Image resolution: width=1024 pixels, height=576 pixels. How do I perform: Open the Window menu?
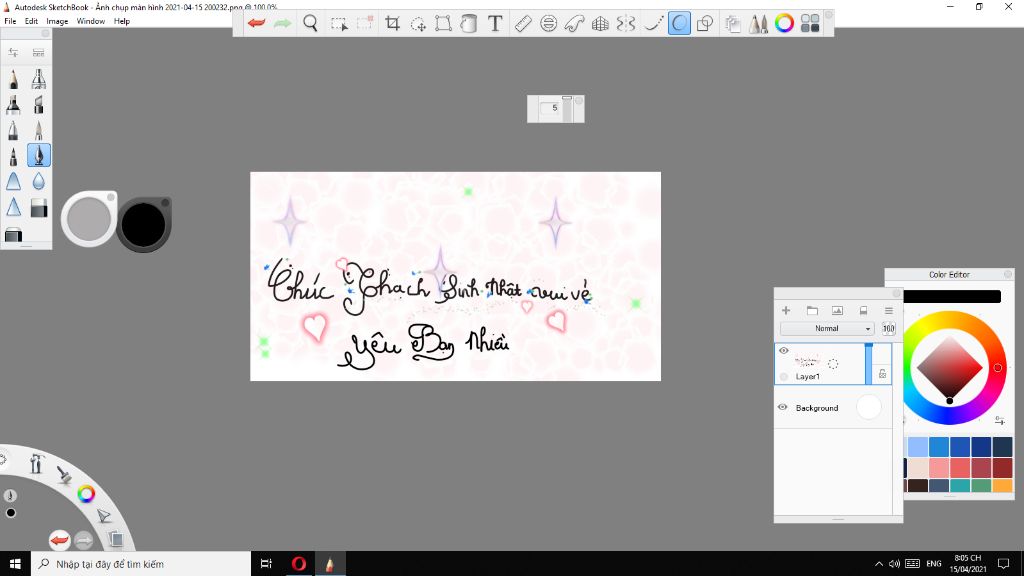pos(91,21)
